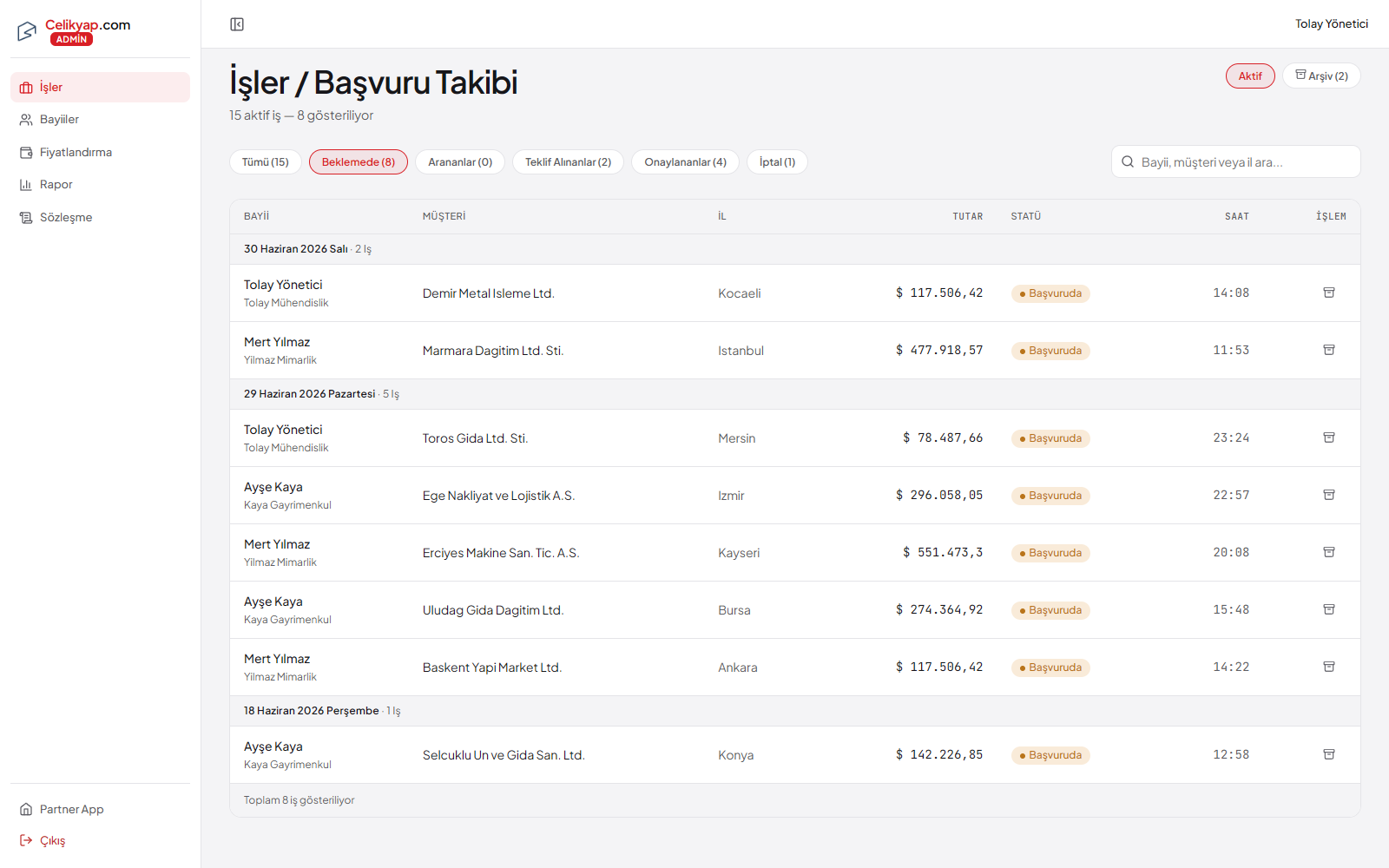Click the Fiyatlandırma wallet icon
This screenshot has width=1389, height=868.
coord(26,153)
